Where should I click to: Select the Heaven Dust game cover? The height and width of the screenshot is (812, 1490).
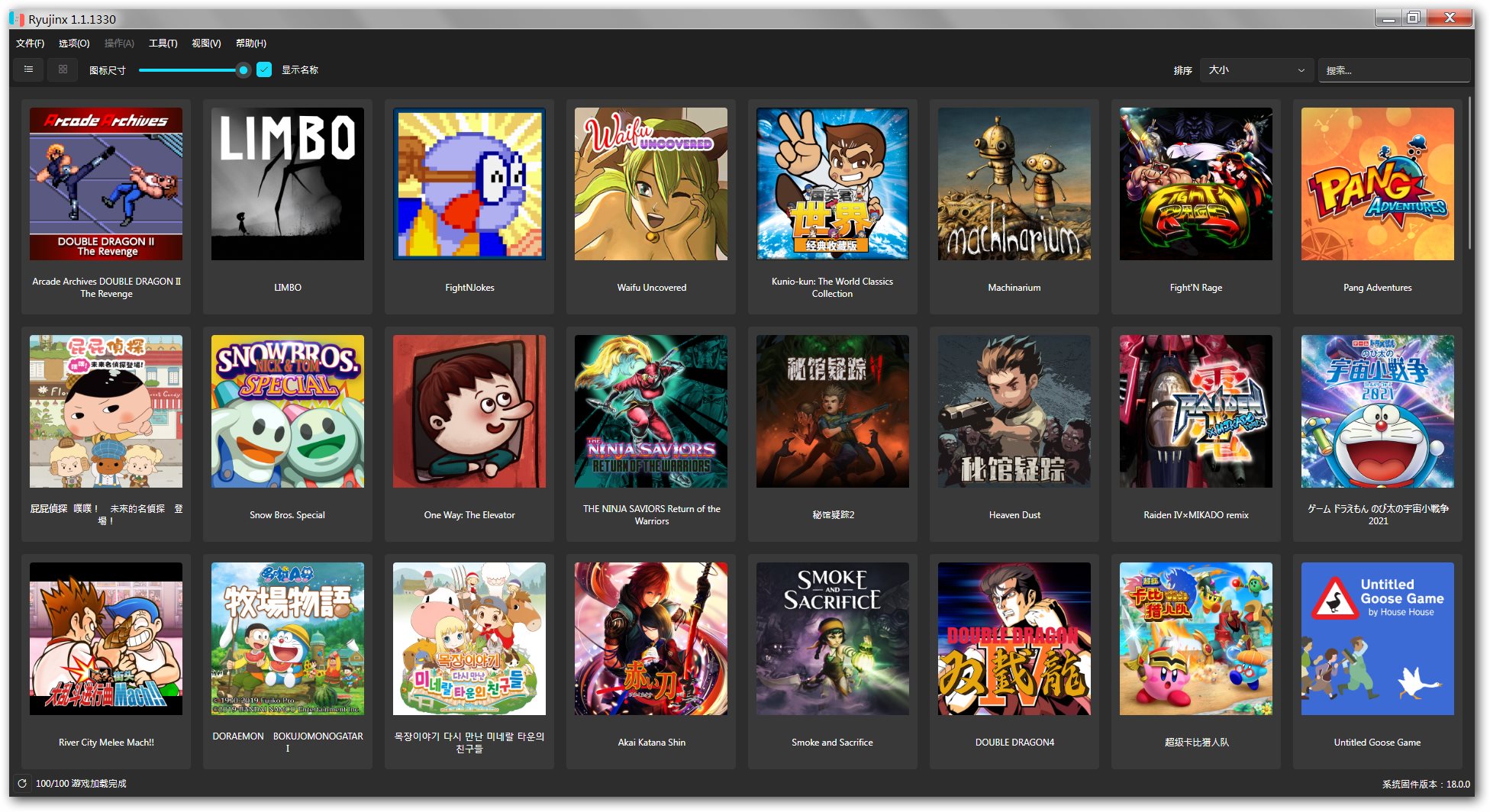pos(1014,411)
